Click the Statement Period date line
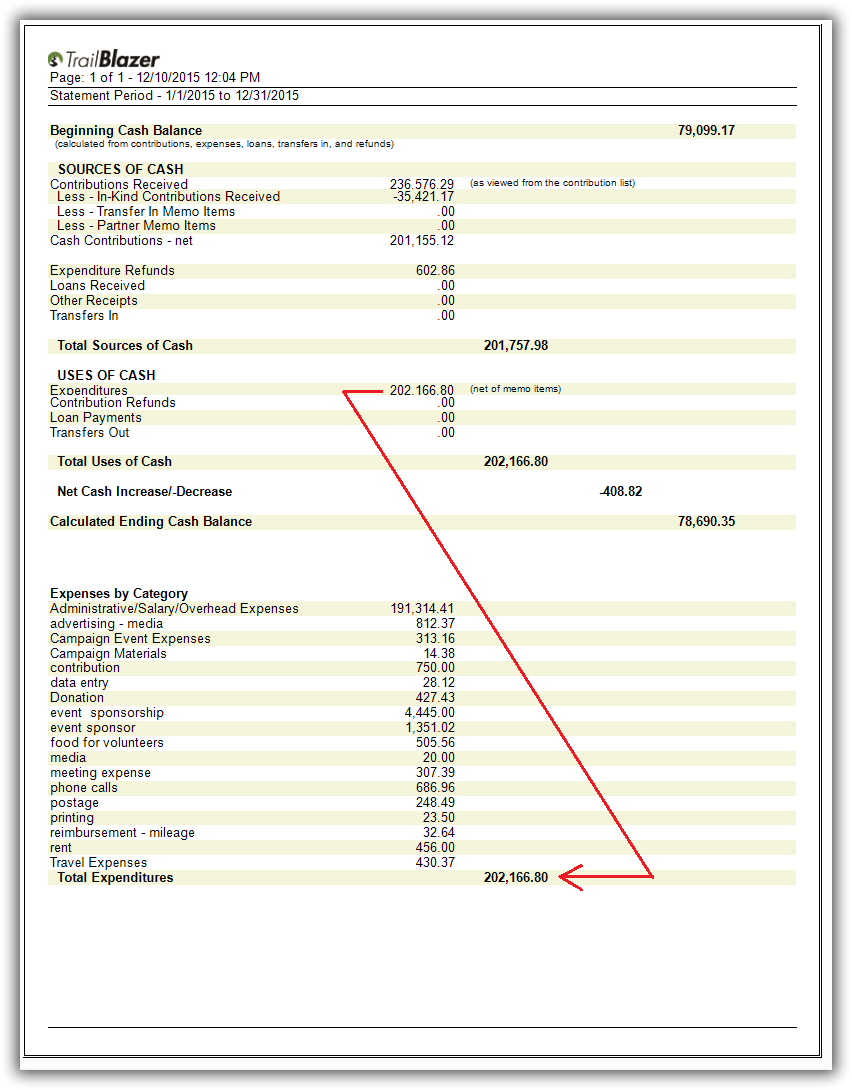This screenshot has height=1090, width=852. (175, 96)
